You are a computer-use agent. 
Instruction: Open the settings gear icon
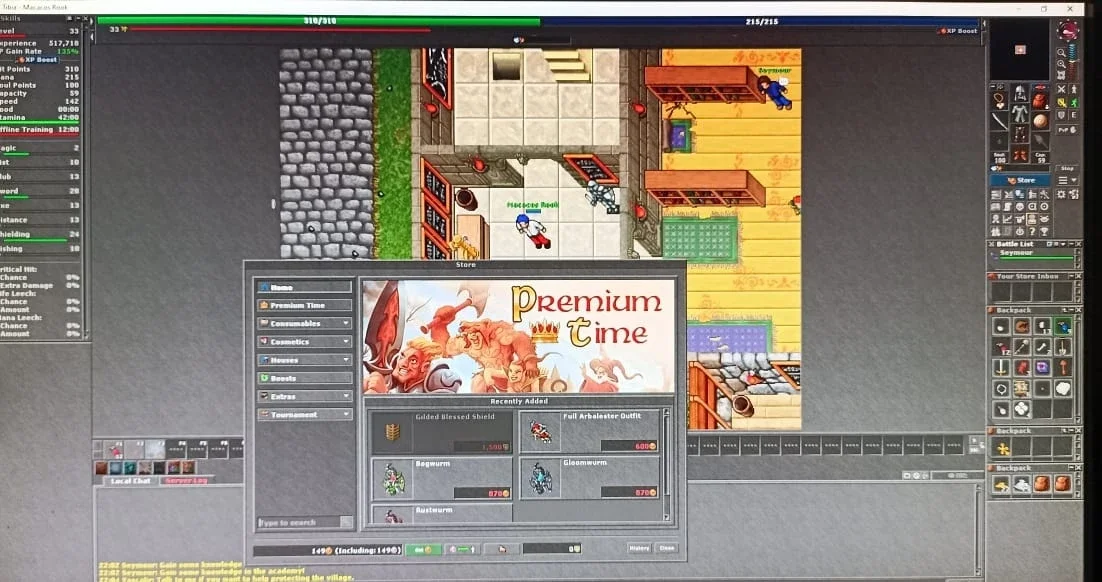[1061, 193]
